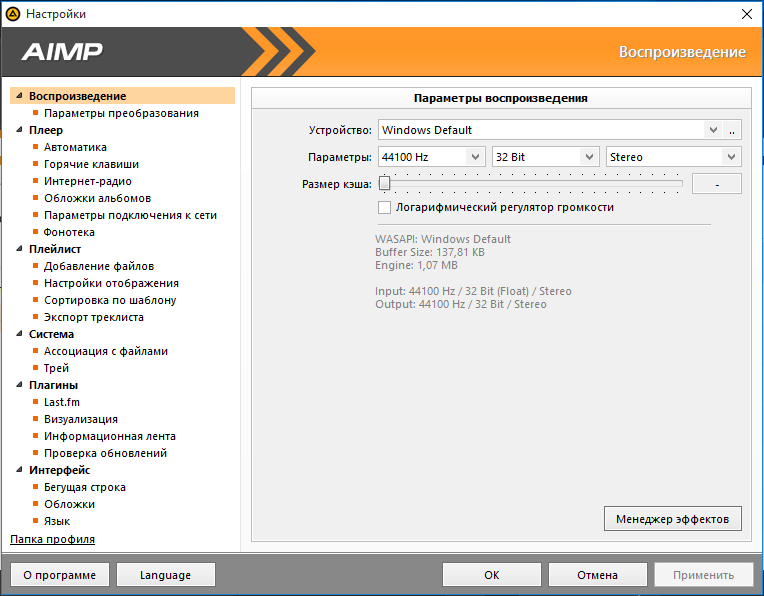Open the Бегущая строка settings page
Viewport: 764px width, 596px height.
tap(85, 487)
